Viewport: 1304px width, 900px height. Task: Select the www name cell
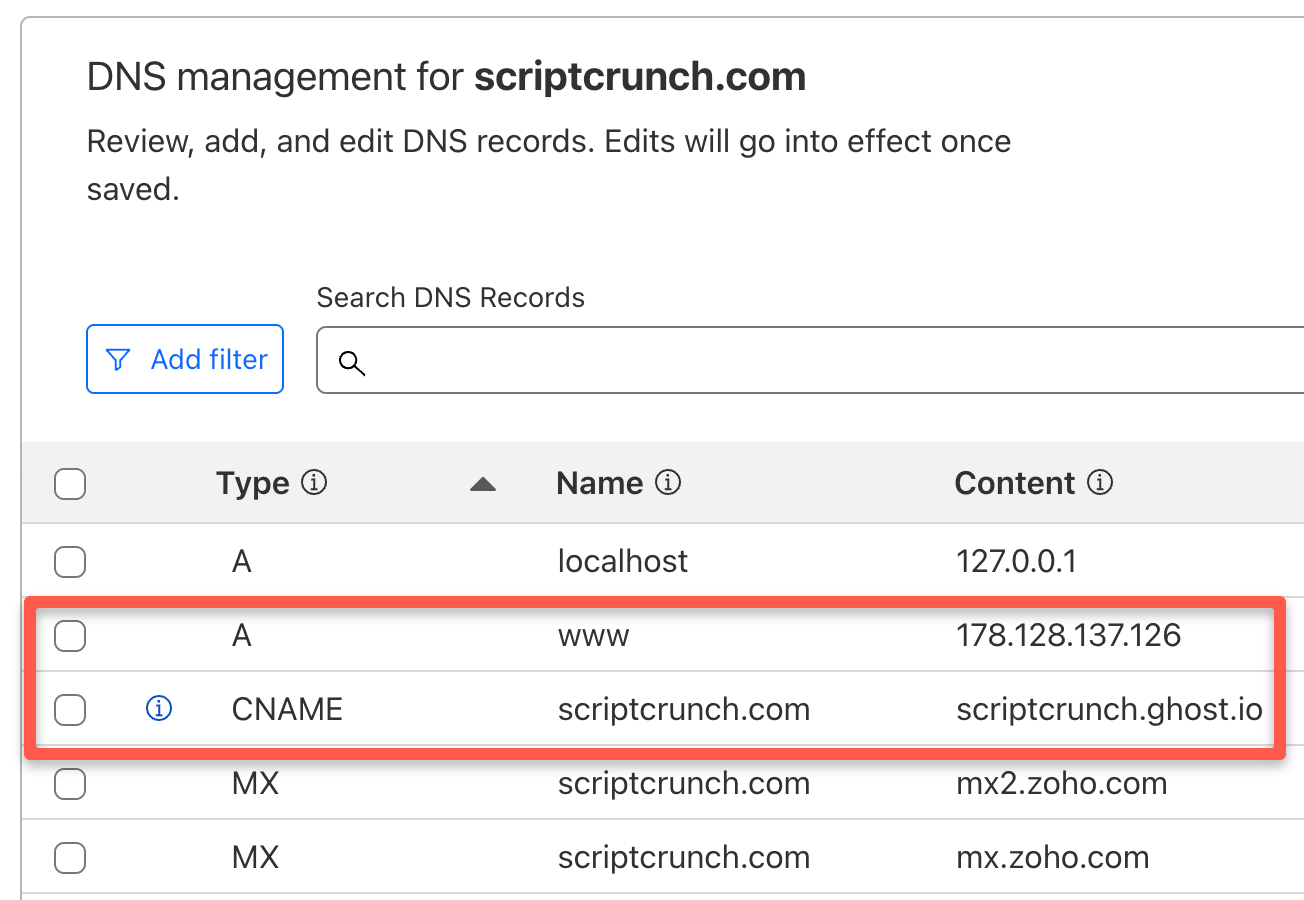coord(594,636)
